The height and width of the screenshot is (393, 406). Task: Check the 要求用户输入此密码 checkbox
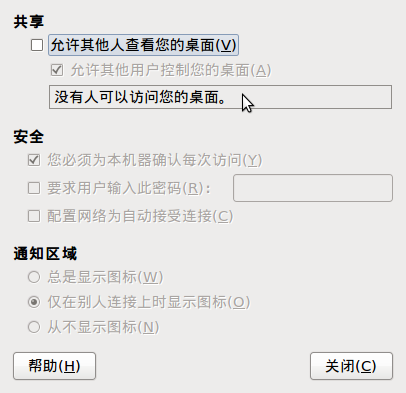34,188
